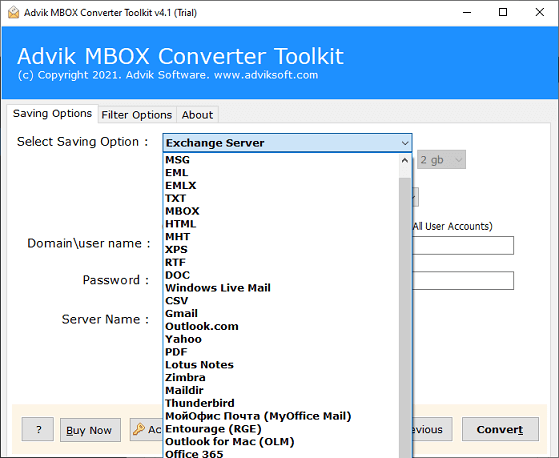Close the Advik converter window

pos(540,12)
